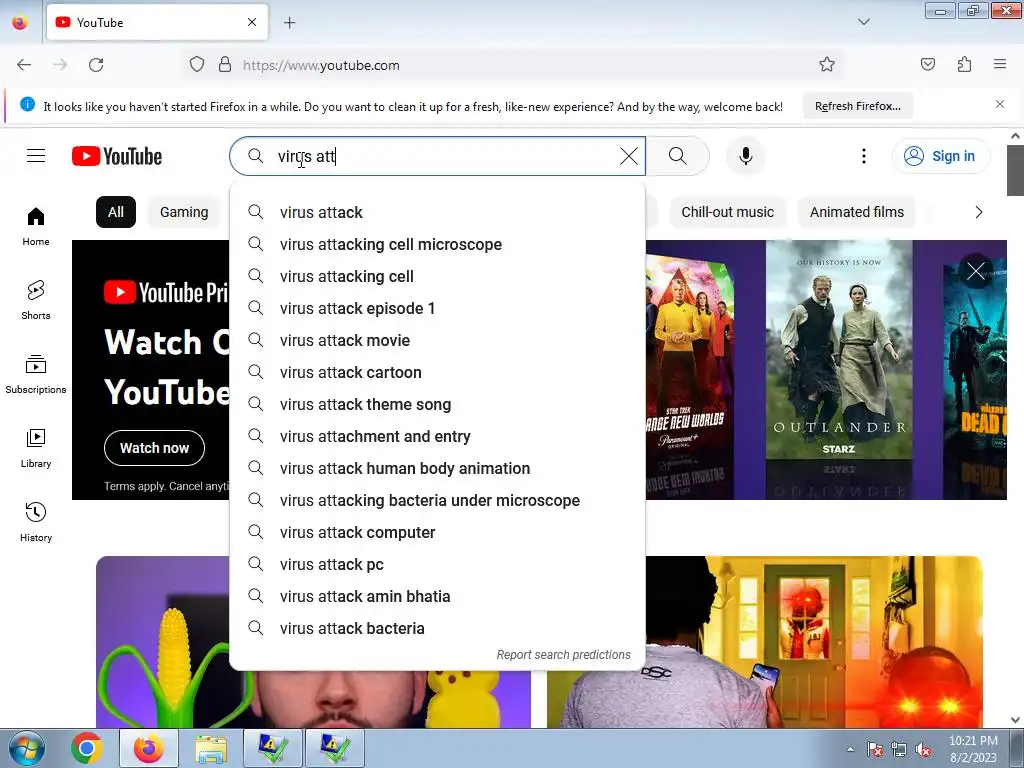Open the taskbar clock showing 10:21 PM
The height and width of the screenshot is (768, 1024).
click(x=973, y=748)
